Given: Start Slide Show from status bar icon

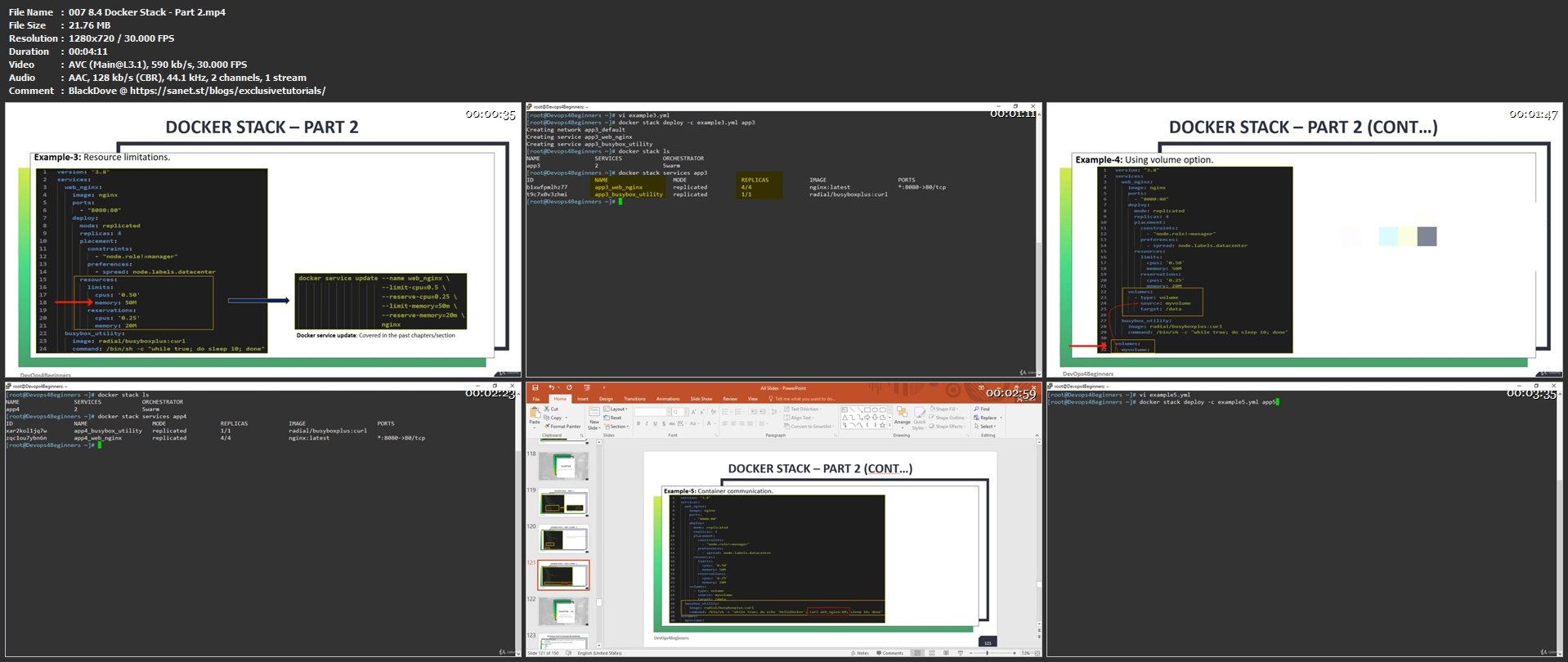Looking at the screenshot, I should (x=961, y=653).
